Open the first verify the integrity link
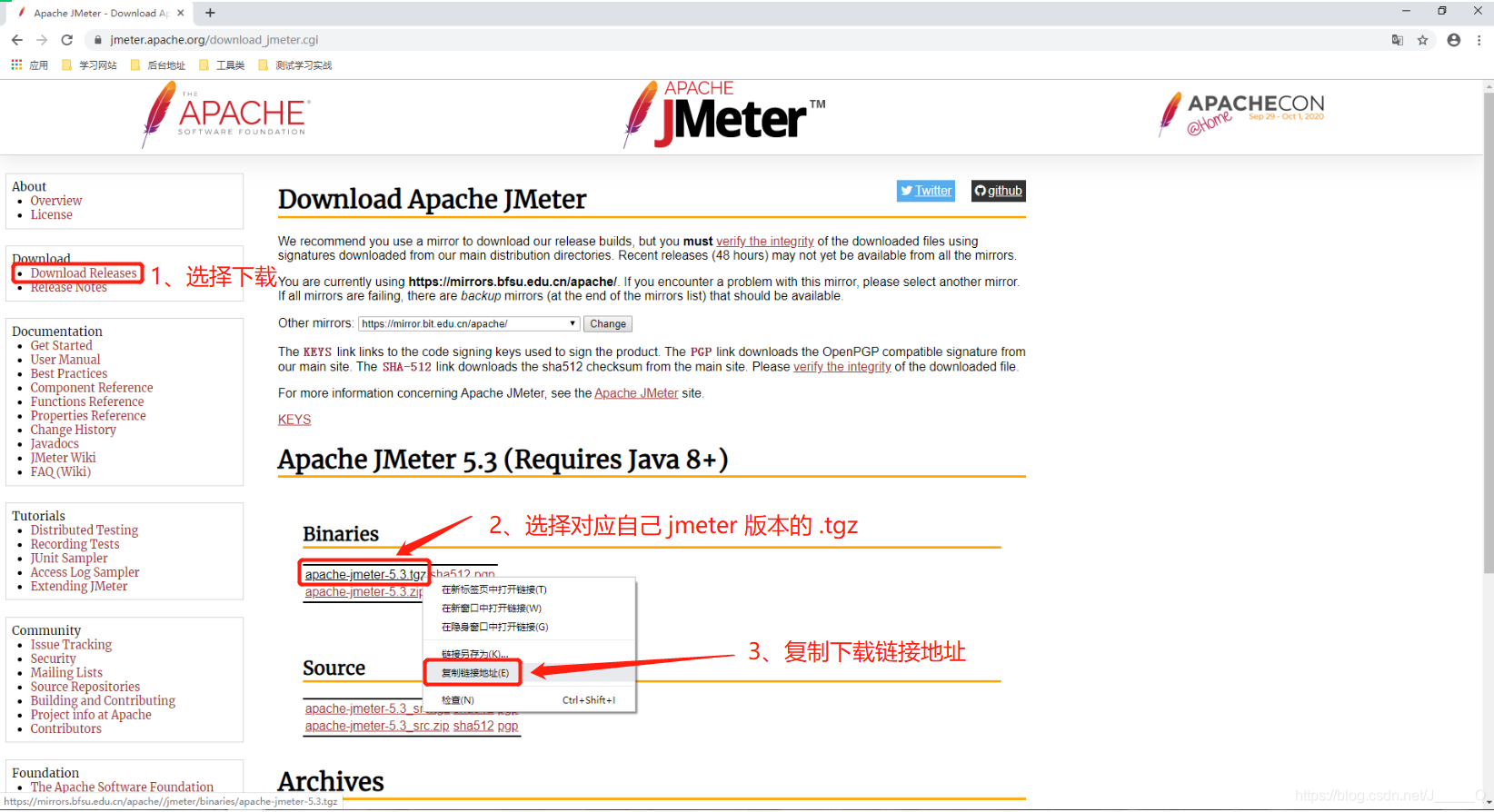This screenshot has height=812, width=1494. click(x=765, y=242)
